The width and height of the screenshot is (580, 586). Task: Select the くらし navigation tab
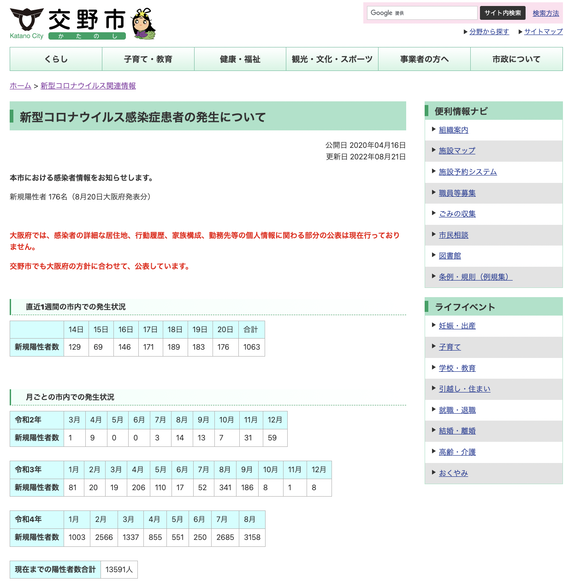[56, 59]
